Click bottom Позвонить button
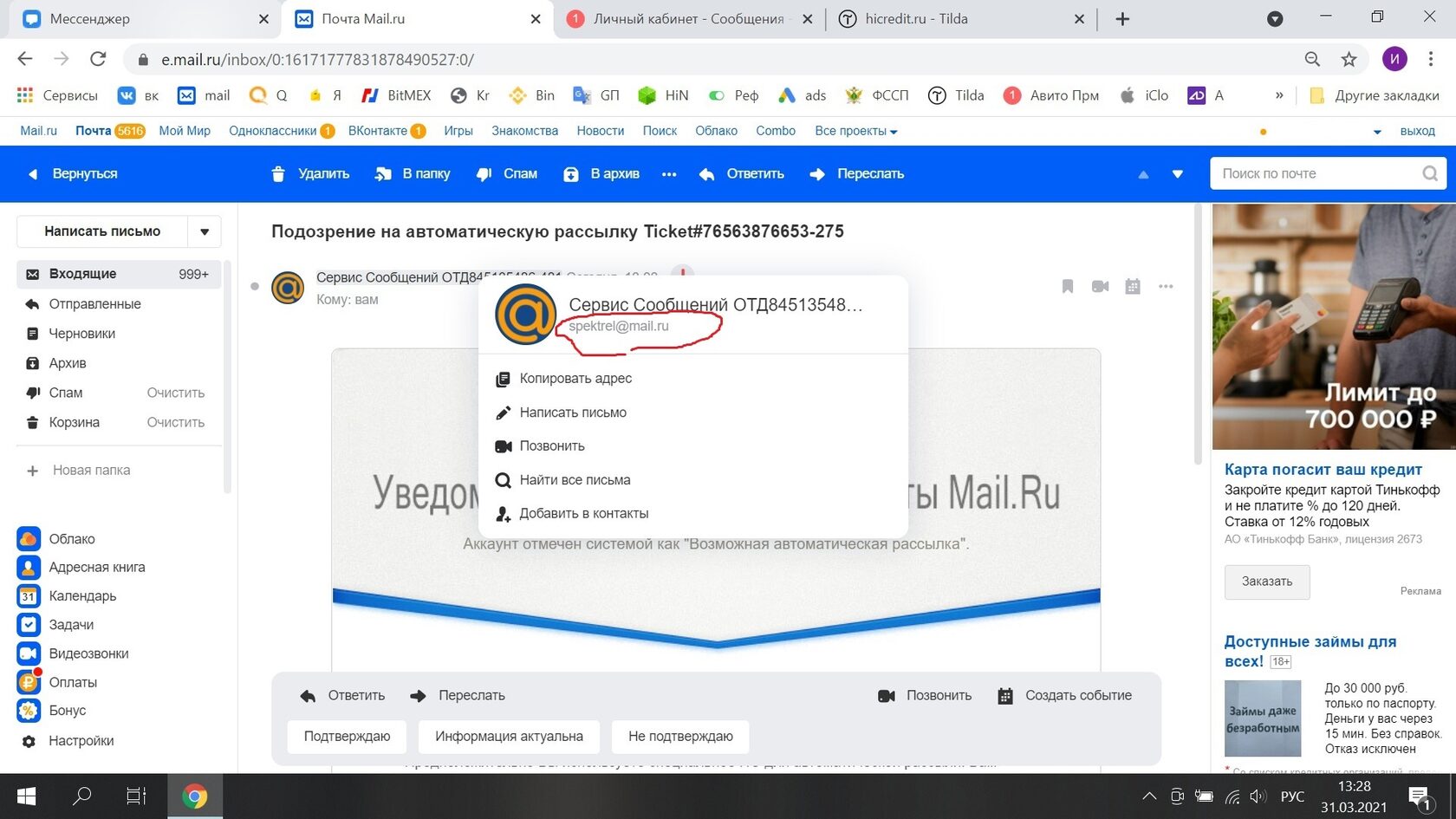This screenshot has width=1456, height=819. 925,696
